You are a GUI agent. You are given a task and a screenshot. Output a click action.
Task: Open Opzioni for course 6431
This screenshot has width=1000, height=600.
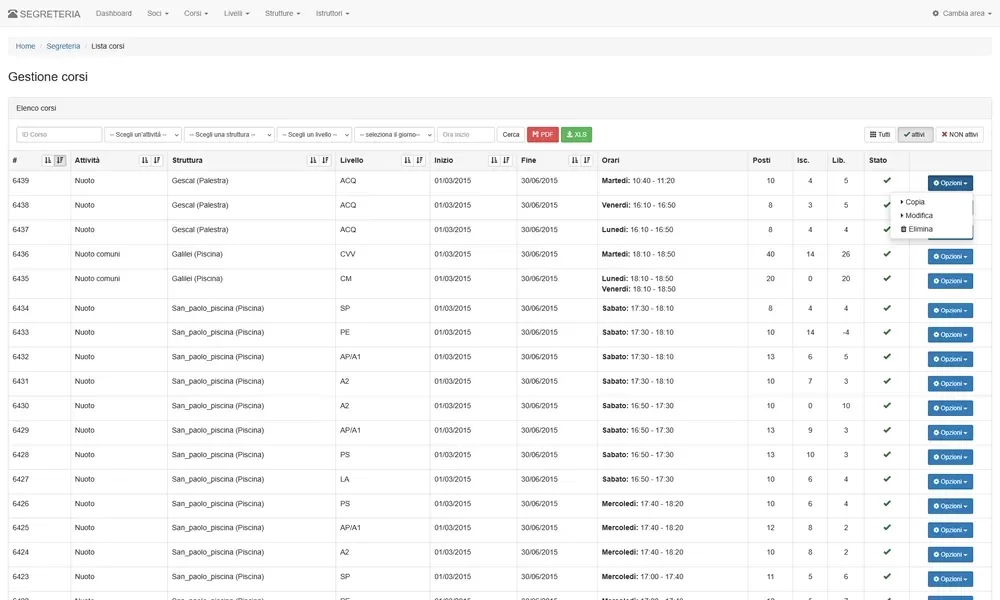pyautogui.click(x=950, y=384)
